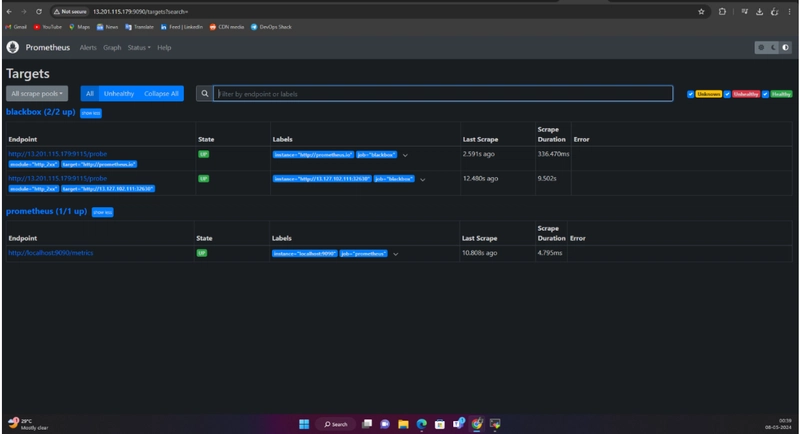
Task: Click the Prometheus brand text link
Action: click(47, 47)
